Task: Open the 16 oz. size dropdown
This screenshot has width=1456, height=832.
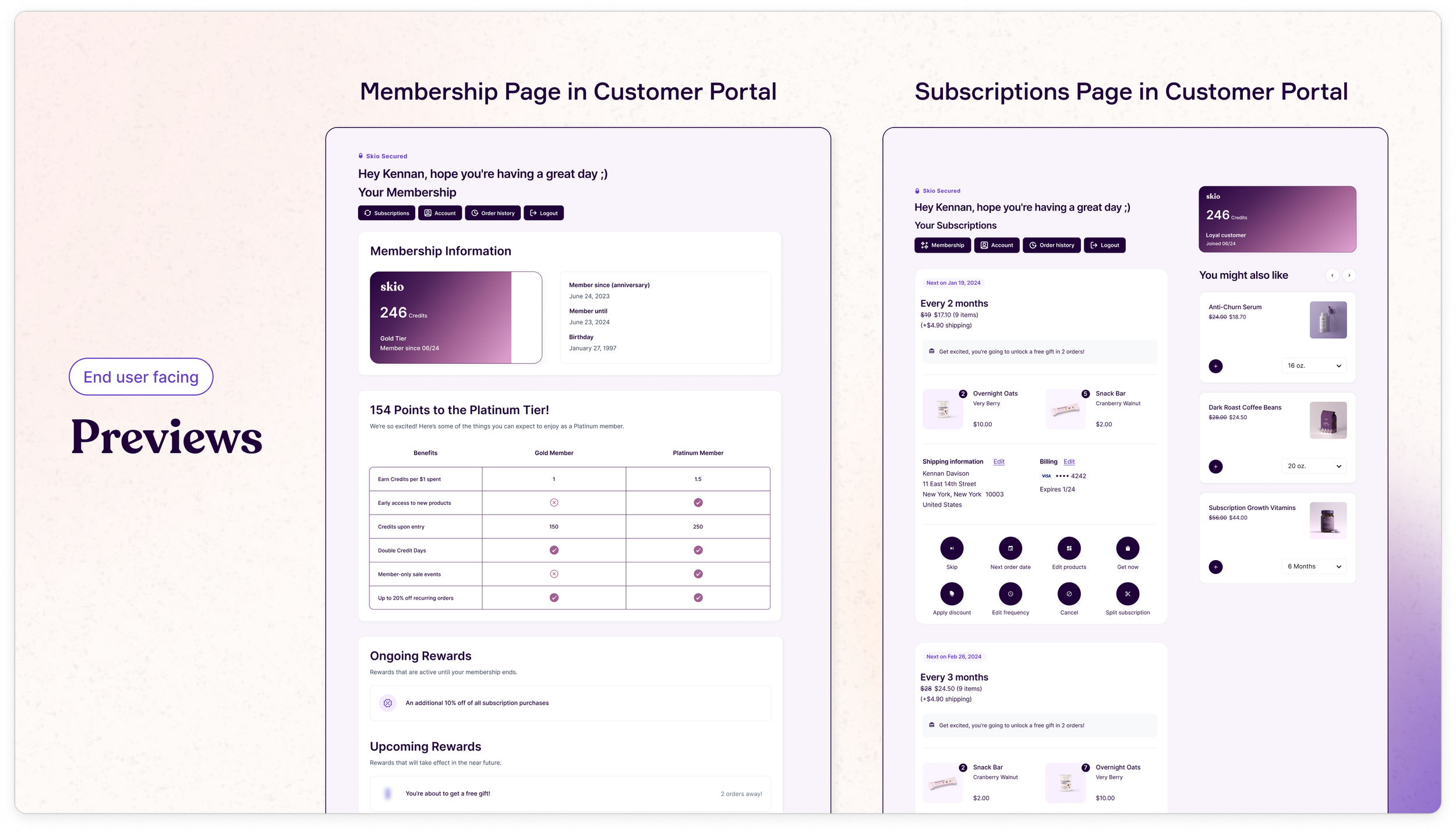Action: pyautogui.click(x=1314, y=366)
